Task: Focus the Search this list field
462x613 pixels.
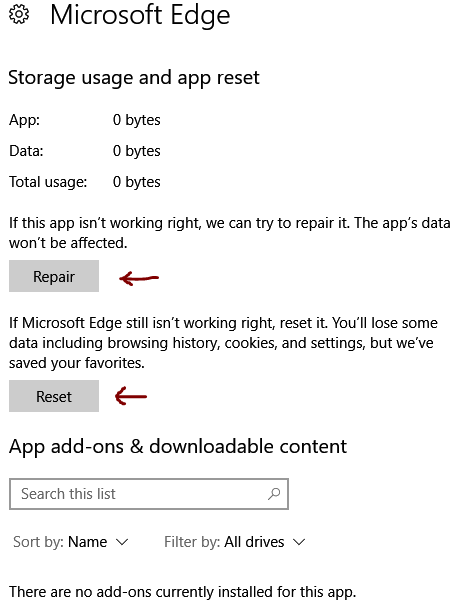Action: point(149,494)
